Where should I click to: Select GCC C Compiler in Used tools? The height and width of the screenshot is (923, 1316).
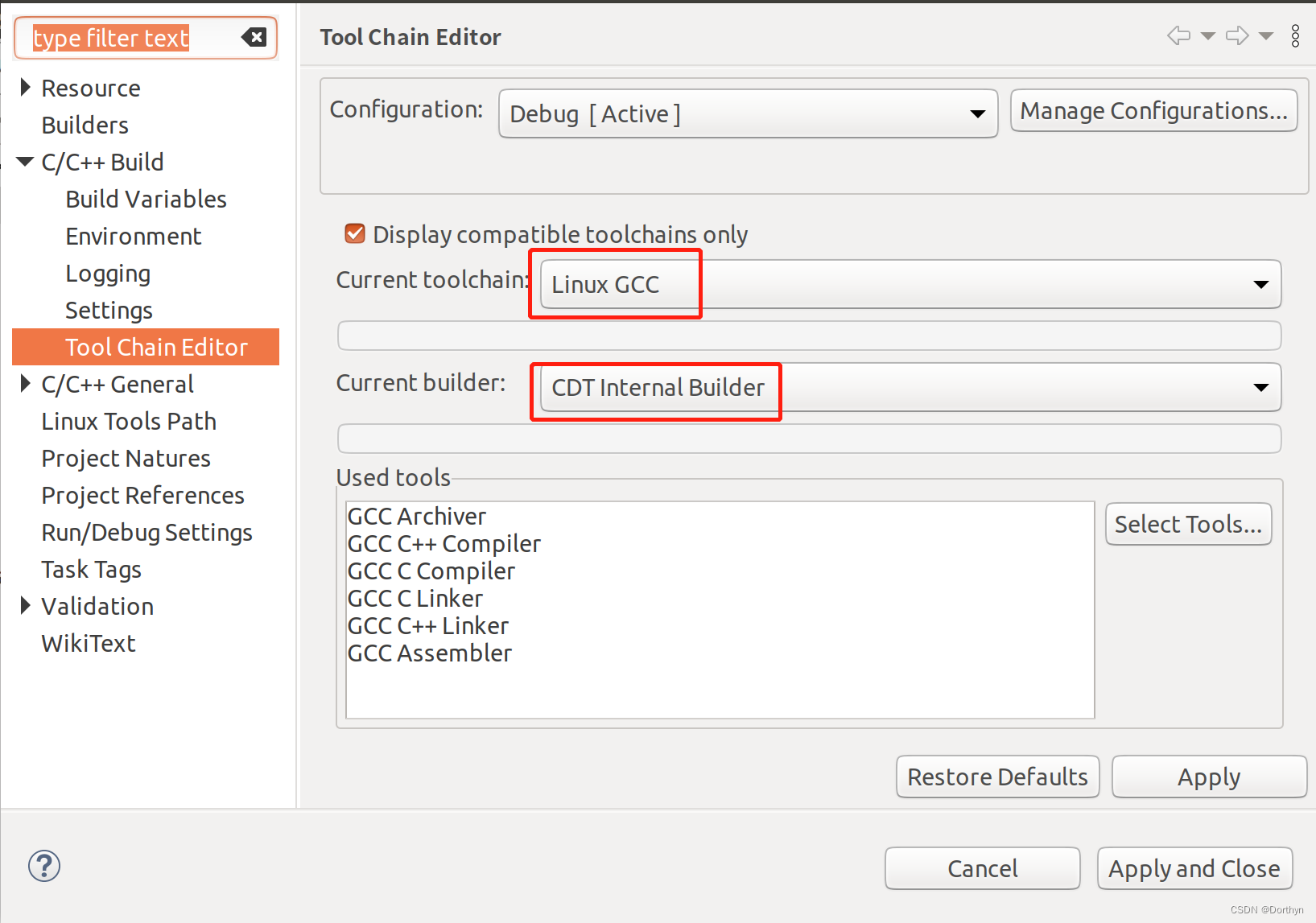point(431,571)
